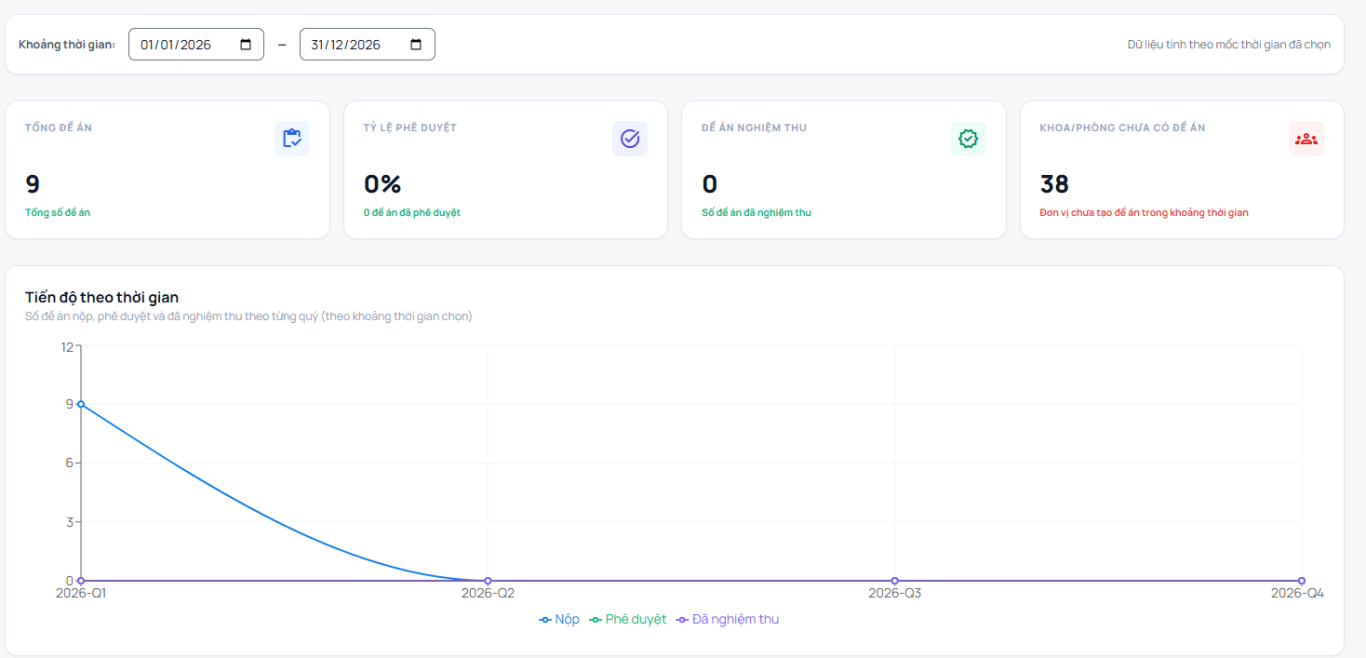Viewport: 1366px width, 658px height.
Task: Click the 0% value in approval rate card
Action: [x=382, y=184]
